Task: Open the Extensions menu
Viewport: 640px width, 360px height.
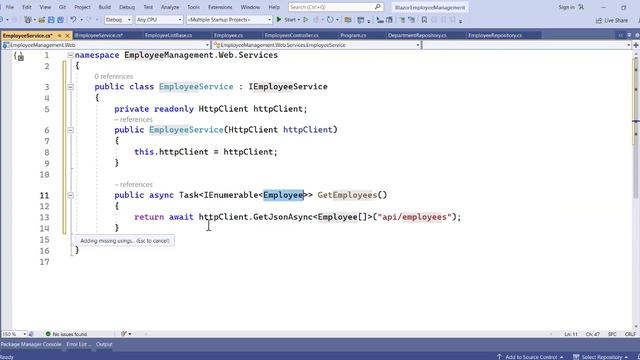Action: pos(220,7)
